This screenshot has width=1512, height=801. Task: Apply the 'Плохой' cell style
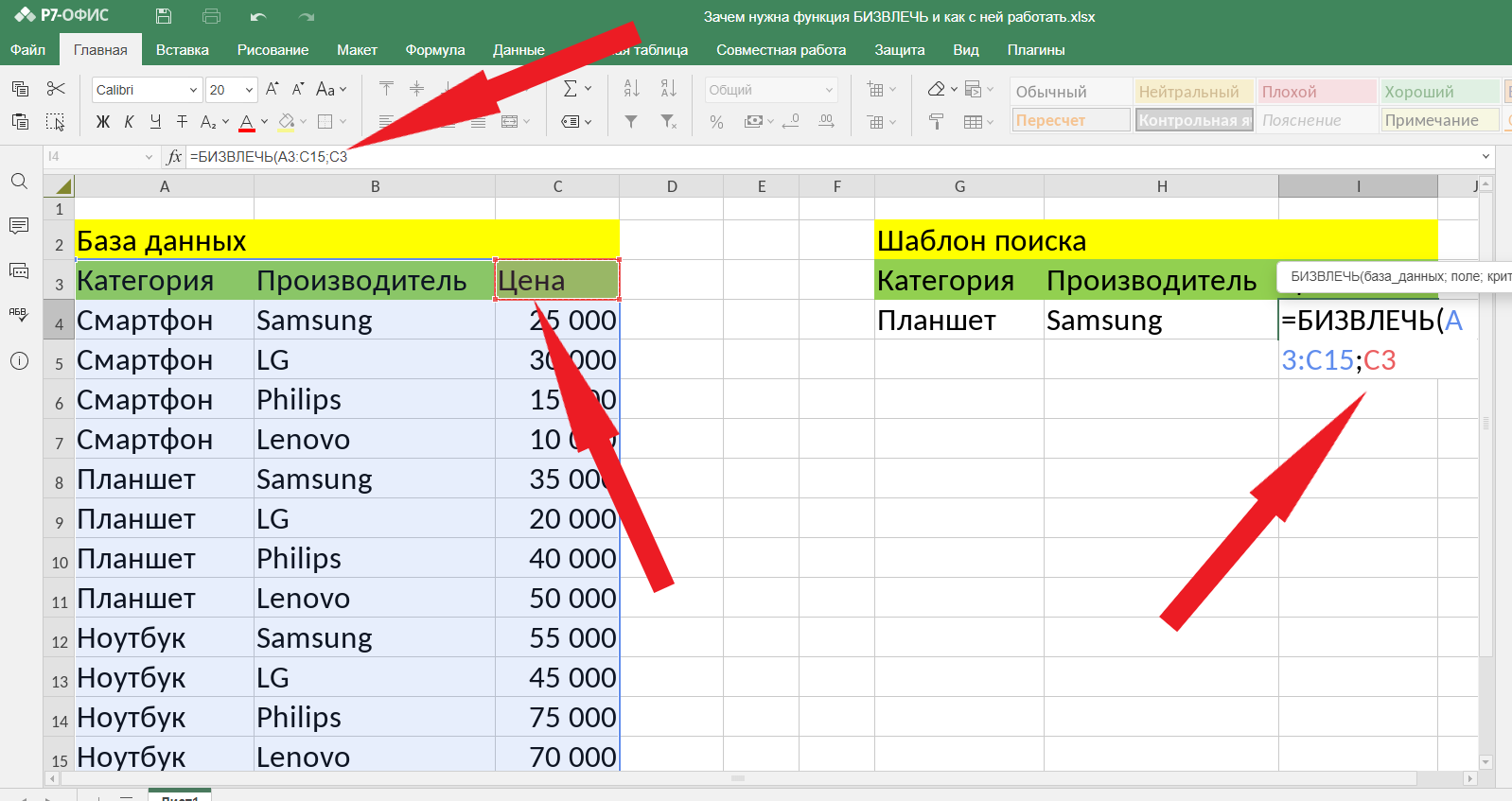(1317, 92)
